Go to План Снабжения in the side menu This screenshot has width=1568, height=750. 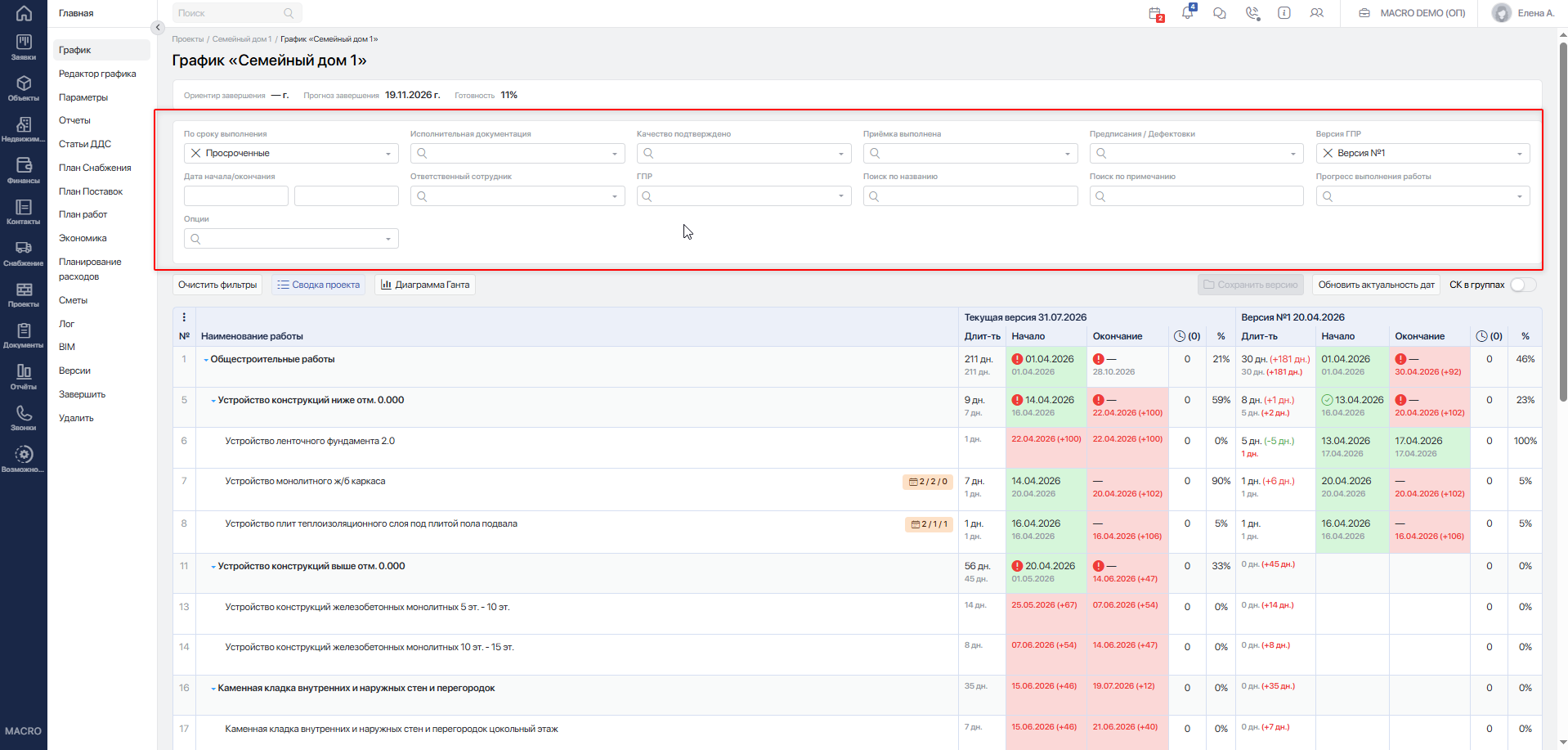pyautogui.click(x=95, y=168)
